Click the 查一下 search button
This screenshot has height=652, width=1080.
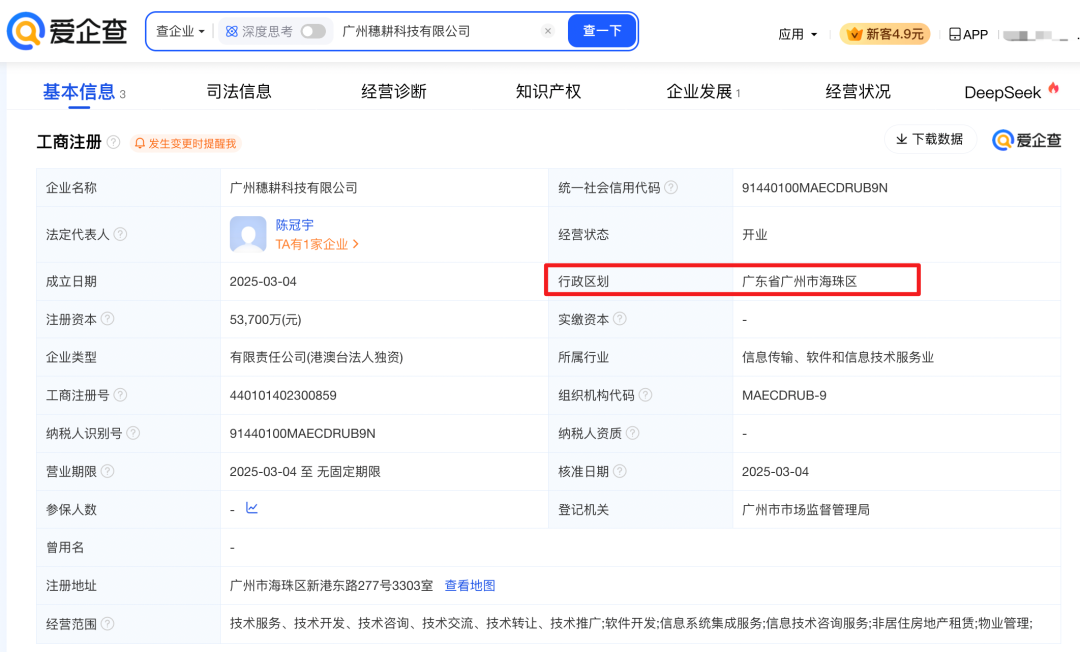click(602, 31)
